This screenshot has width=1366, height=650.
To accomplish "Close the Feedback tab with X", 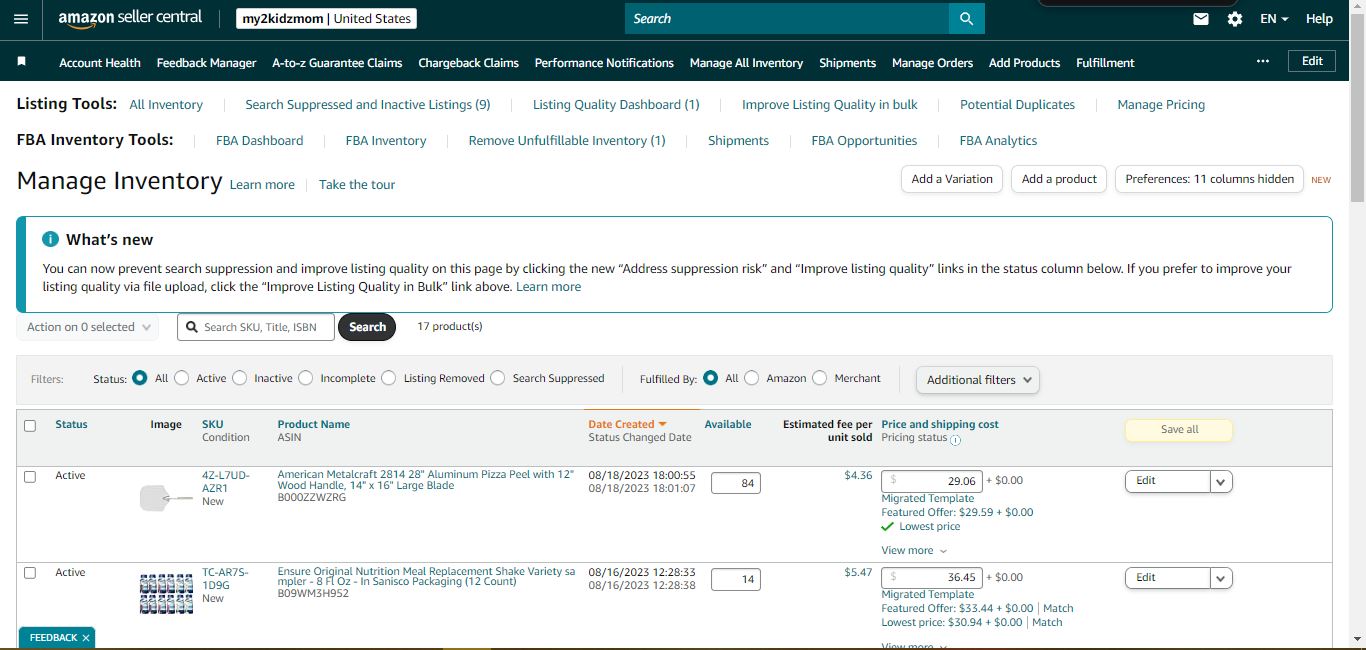I will [86, 637].
